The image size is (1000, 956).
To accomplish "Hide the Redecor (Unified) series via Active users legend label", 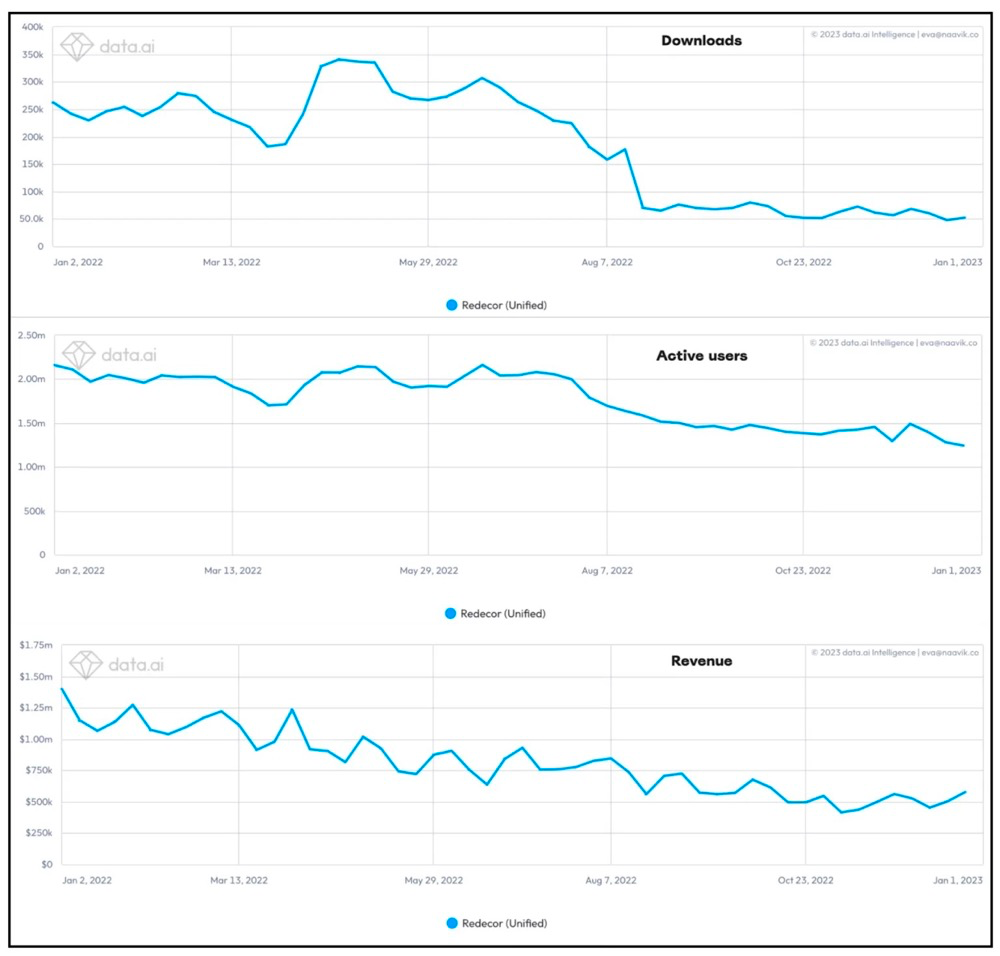I will [x=504, y=613].
